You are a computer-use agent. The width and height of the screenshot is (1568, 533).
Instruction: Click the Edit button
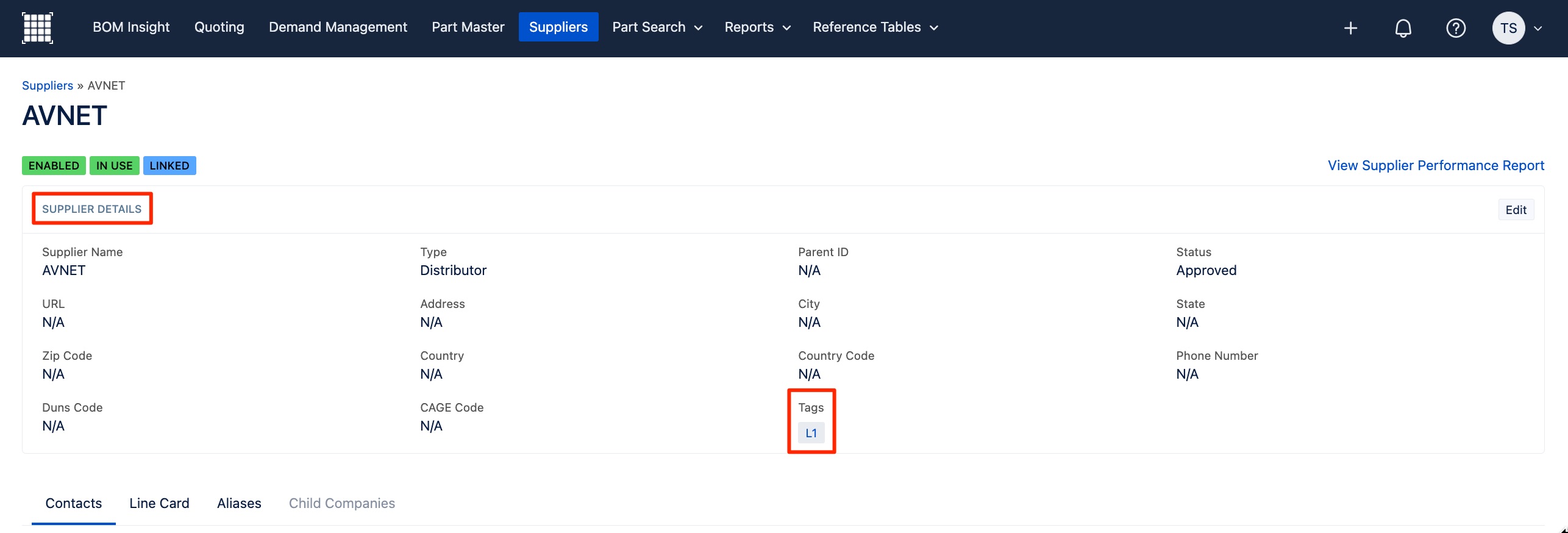click(1516, 210)
